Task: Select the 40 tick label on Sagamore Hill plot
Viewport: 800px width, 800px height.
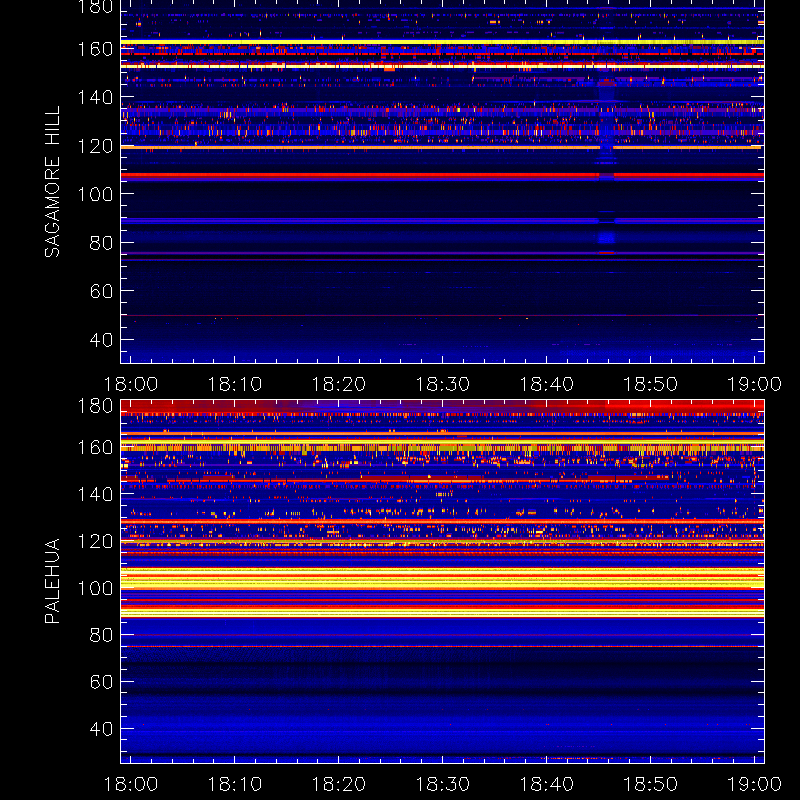Action: tap(101, 340)
